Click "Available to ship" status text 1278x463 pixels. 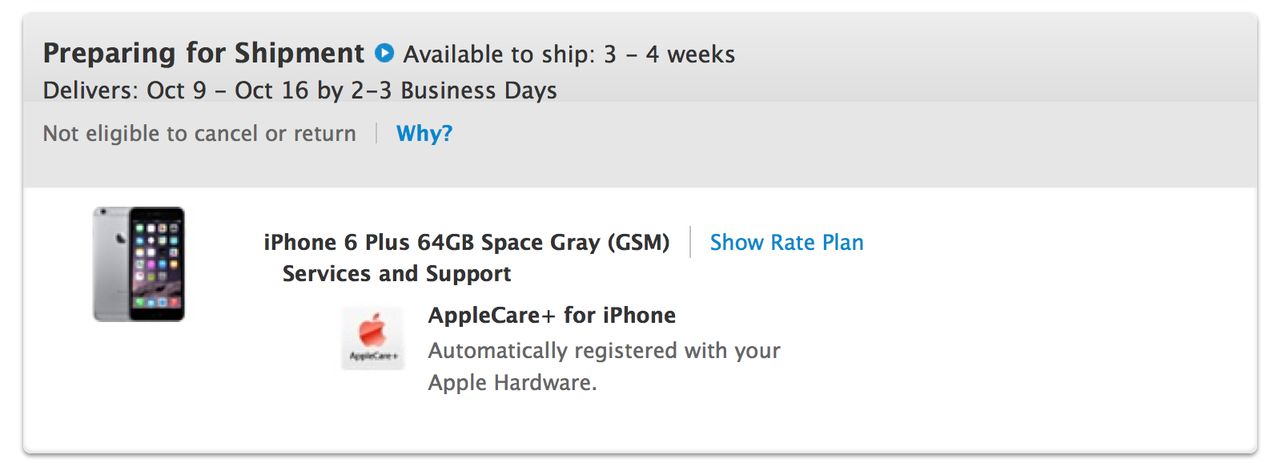(x=499, y=54)
